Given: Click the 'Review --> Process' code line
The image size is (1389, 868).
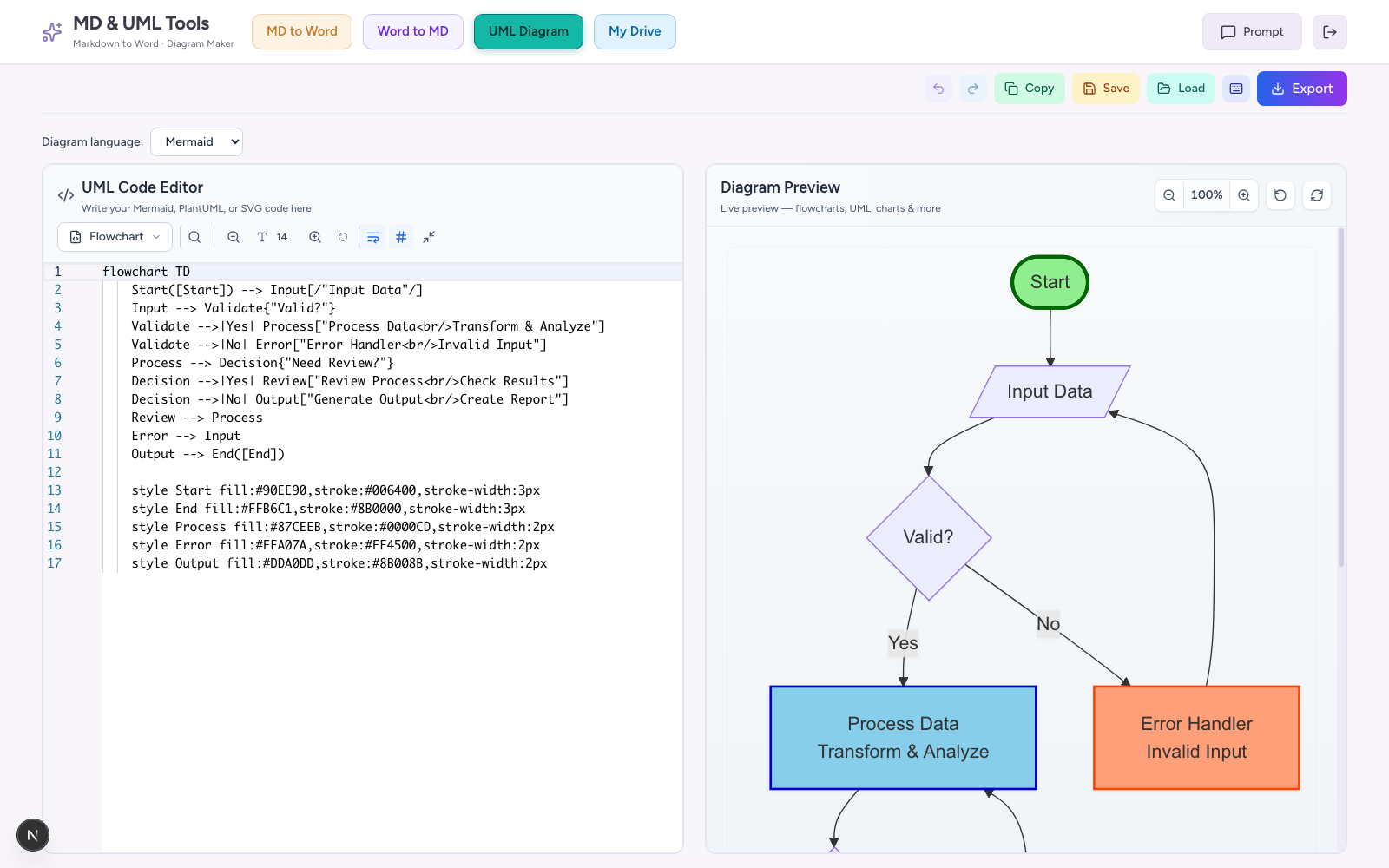Looking at the screenshot, I should tap(196, 418).
